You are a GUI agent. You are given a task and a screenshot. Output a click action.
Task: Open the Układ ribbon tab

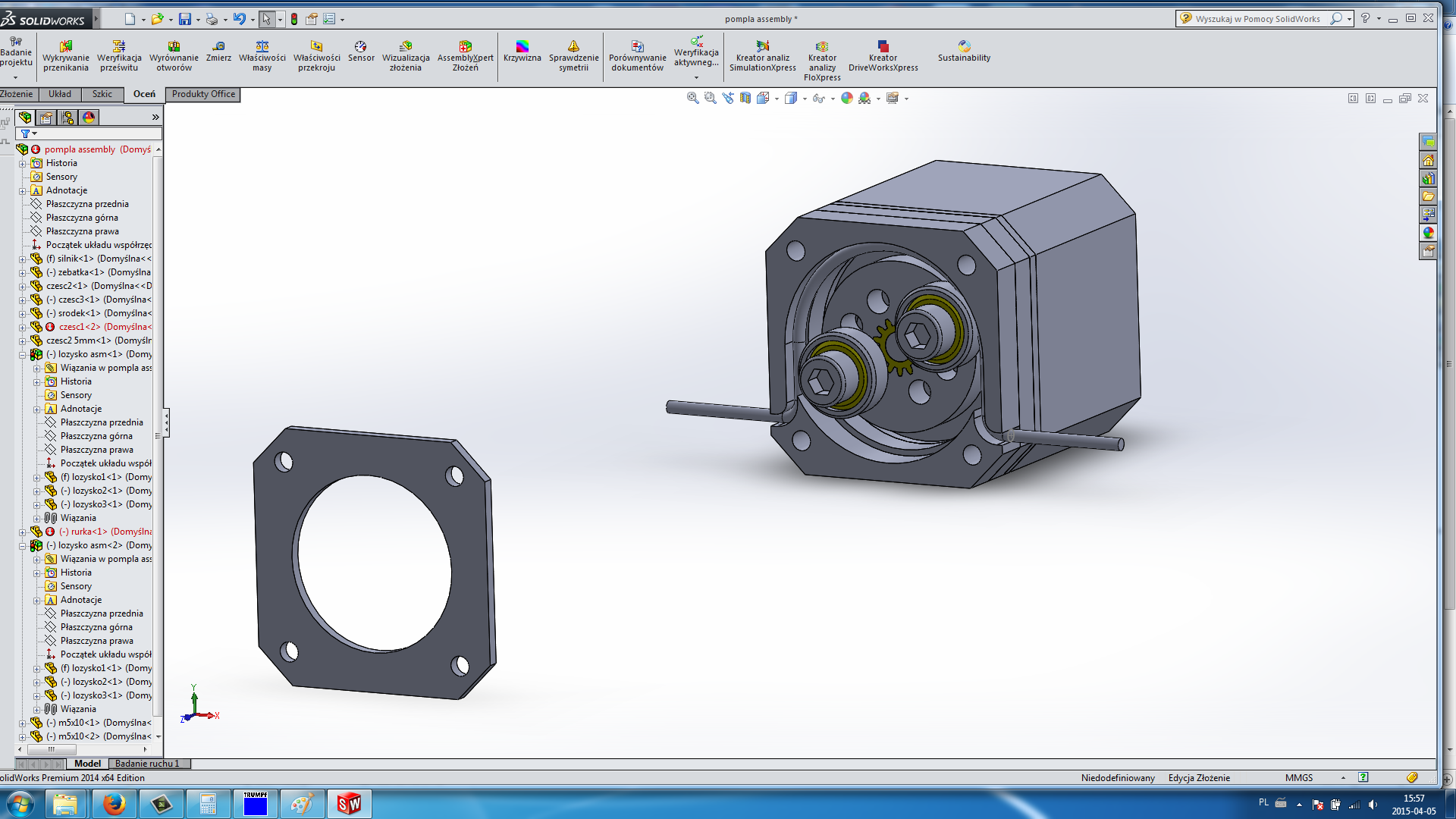[x=60, y=94]
